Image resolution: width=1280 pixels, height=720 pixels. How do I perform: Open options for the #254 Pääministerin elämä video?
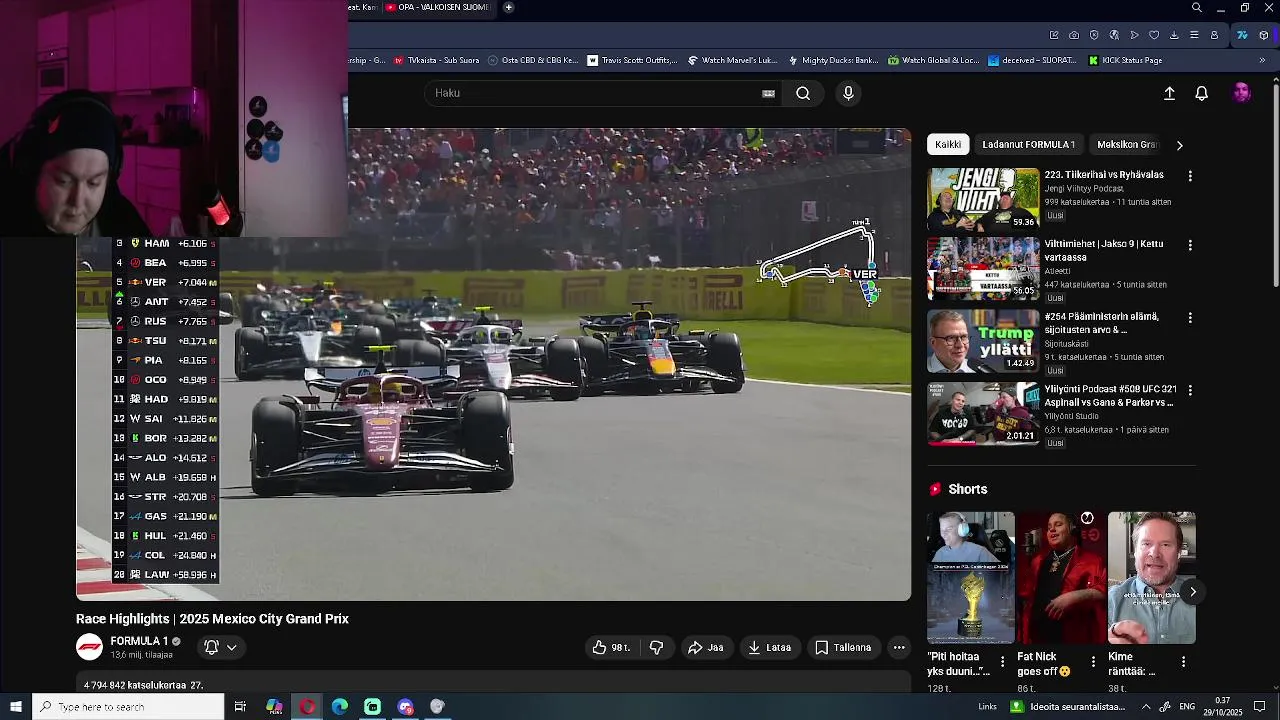pos(1190,318)
